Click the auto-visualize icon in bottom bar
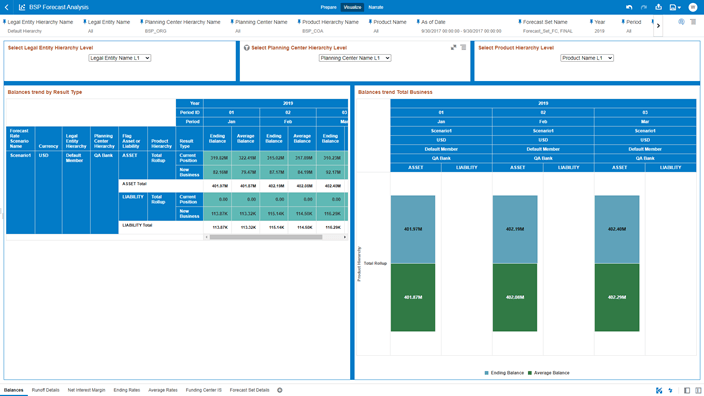Screen dimensions: 704x396 tap(659, 391)
